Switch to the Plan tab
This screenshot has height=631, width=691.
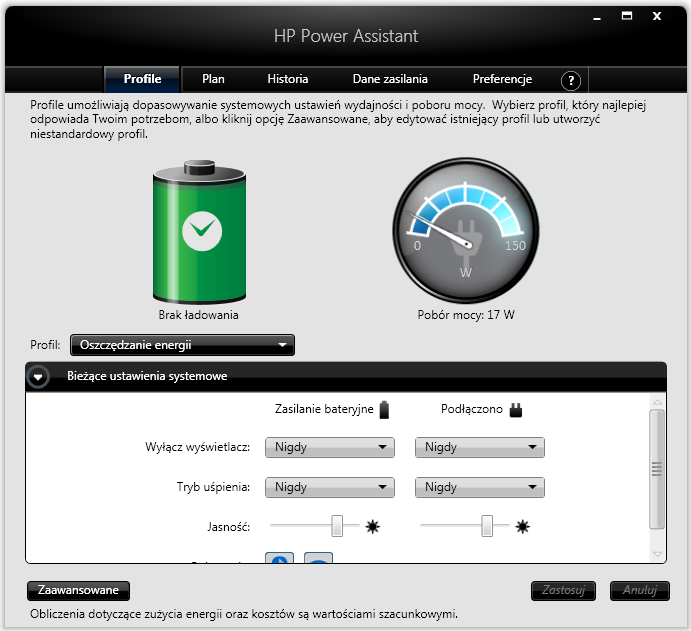point(213,79)
